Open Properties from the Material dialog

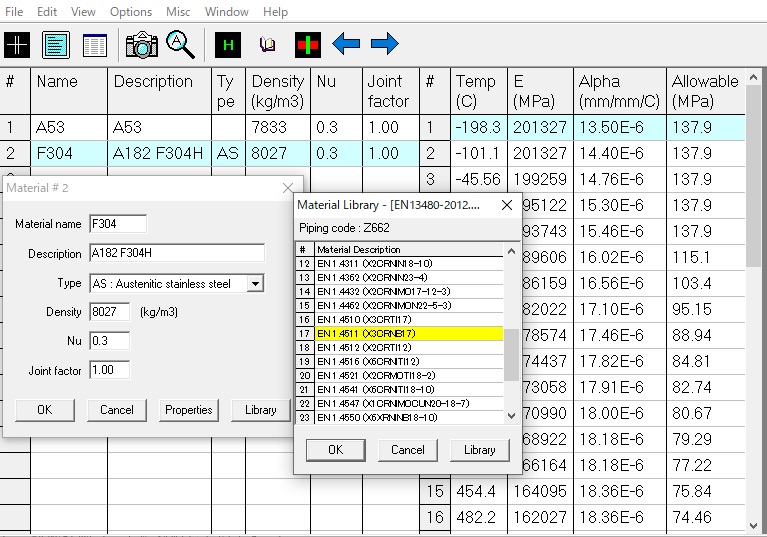pyautogui.click(x=189, y=410)
